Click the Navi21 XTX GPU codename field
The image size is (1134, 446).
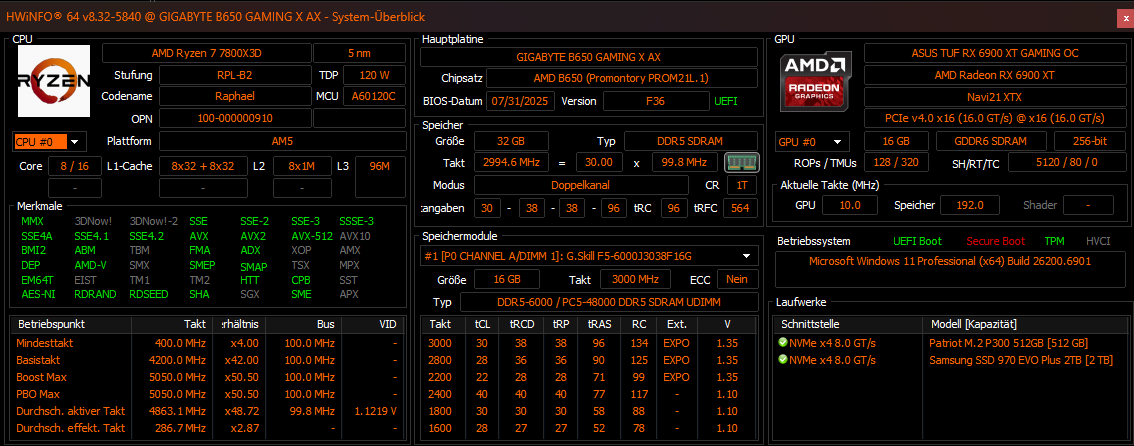[994, 96]
